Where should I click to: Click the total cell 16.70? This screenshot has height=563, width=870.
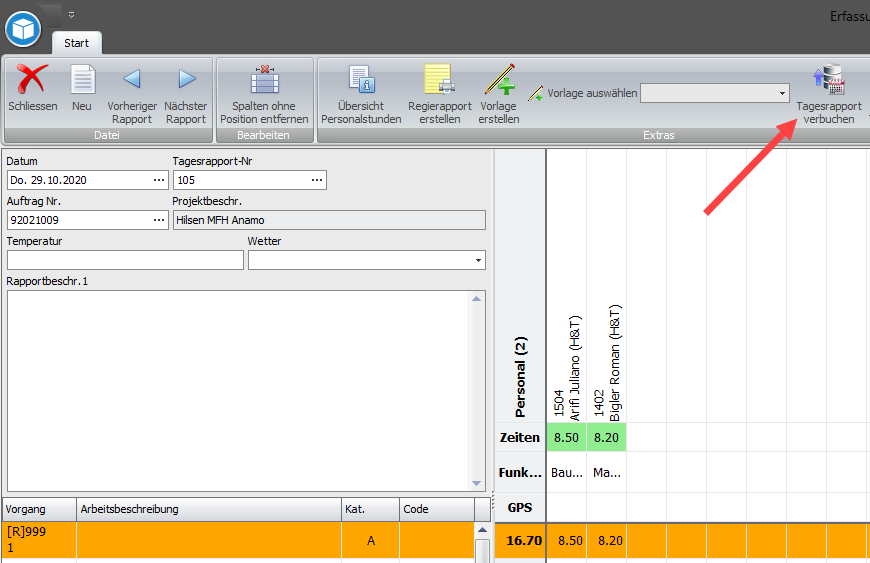[x=520, y=540]
